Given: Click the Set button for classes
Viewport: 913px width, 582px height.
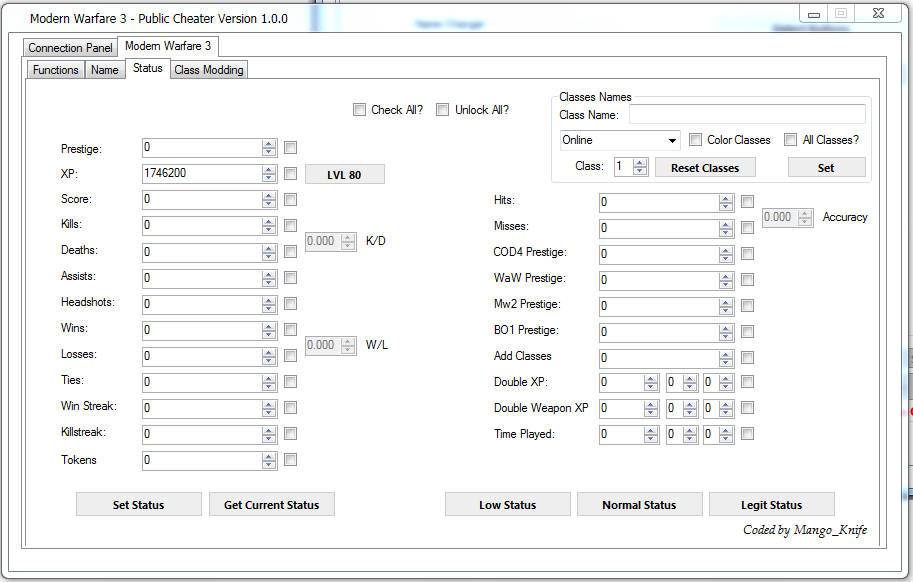Looking at the screenshot, I should click(x=826, y=168).
